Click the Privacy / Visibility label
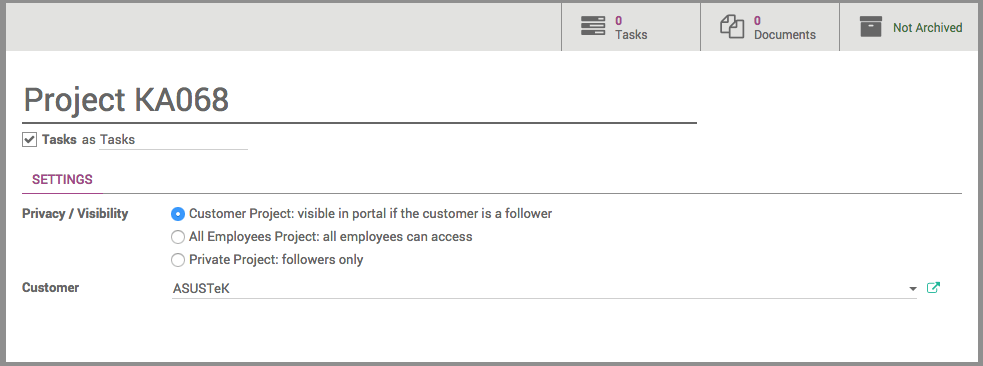983x366 pixels. coord(75,214)
